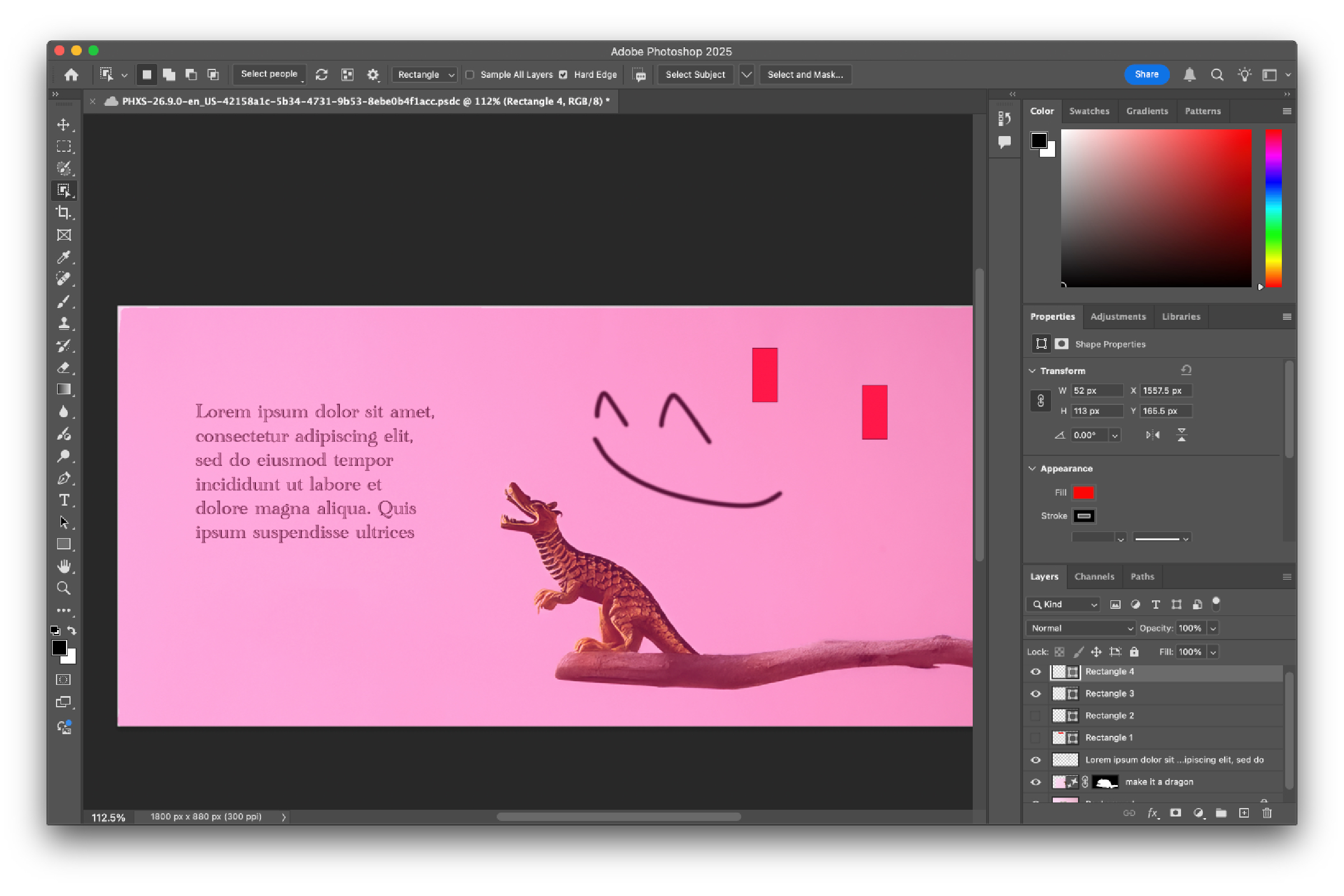Select the Type tool
This screenshot has height=896, width=1344.
pos(64,501)
